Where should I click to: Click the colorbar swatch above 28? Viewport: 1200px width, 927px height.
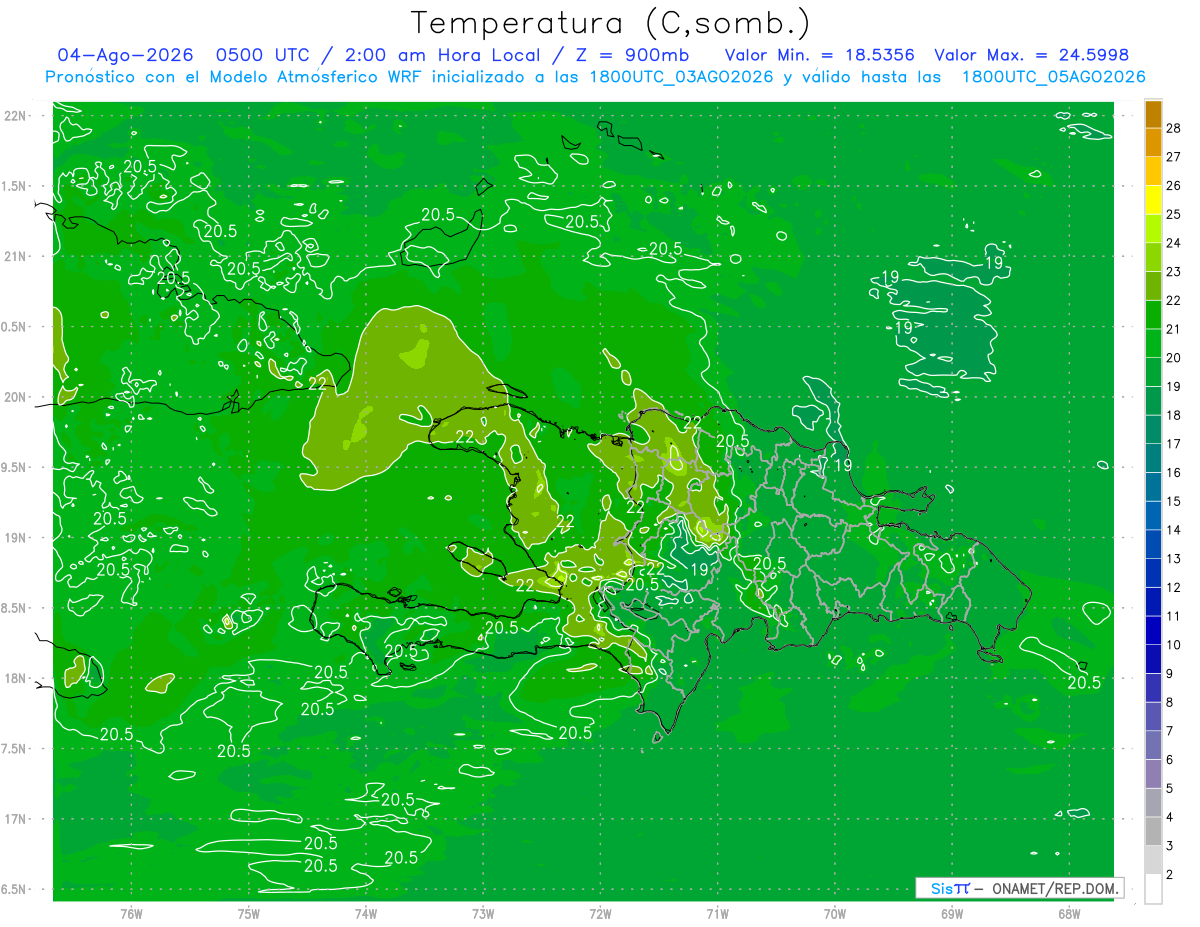coord(1153,114)
